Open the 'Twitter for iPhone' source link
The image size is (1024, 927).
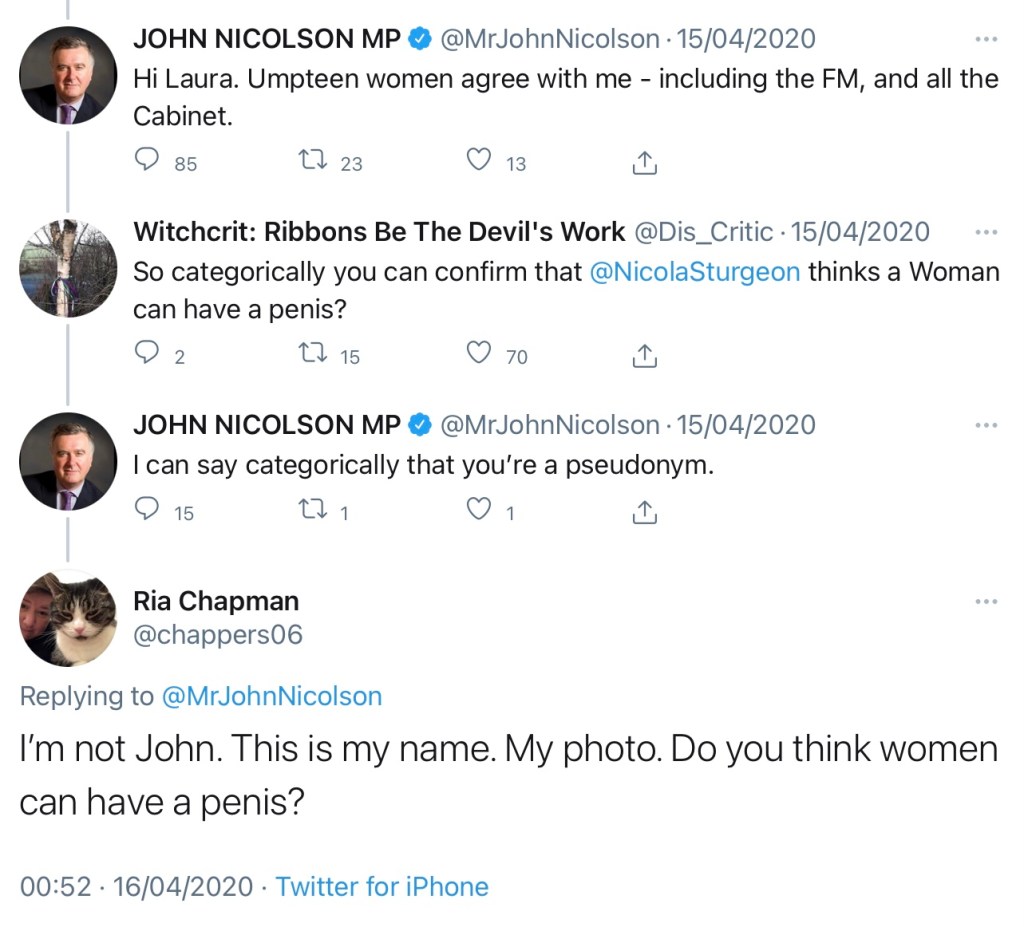point(382,886)
